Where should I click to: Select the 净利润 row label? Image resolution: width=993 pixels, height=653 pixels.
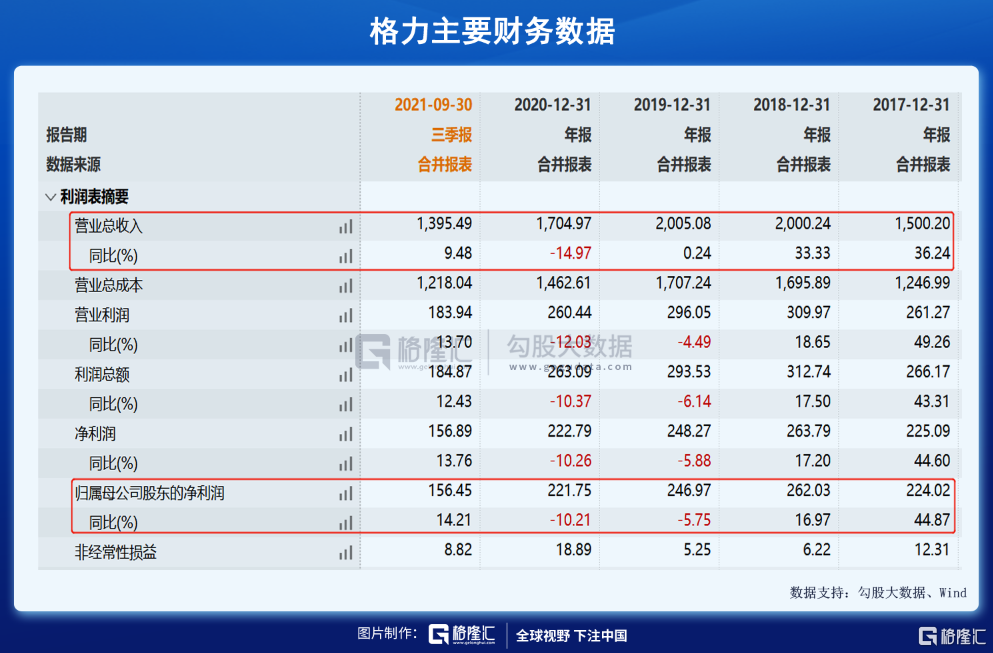[95, 434]
